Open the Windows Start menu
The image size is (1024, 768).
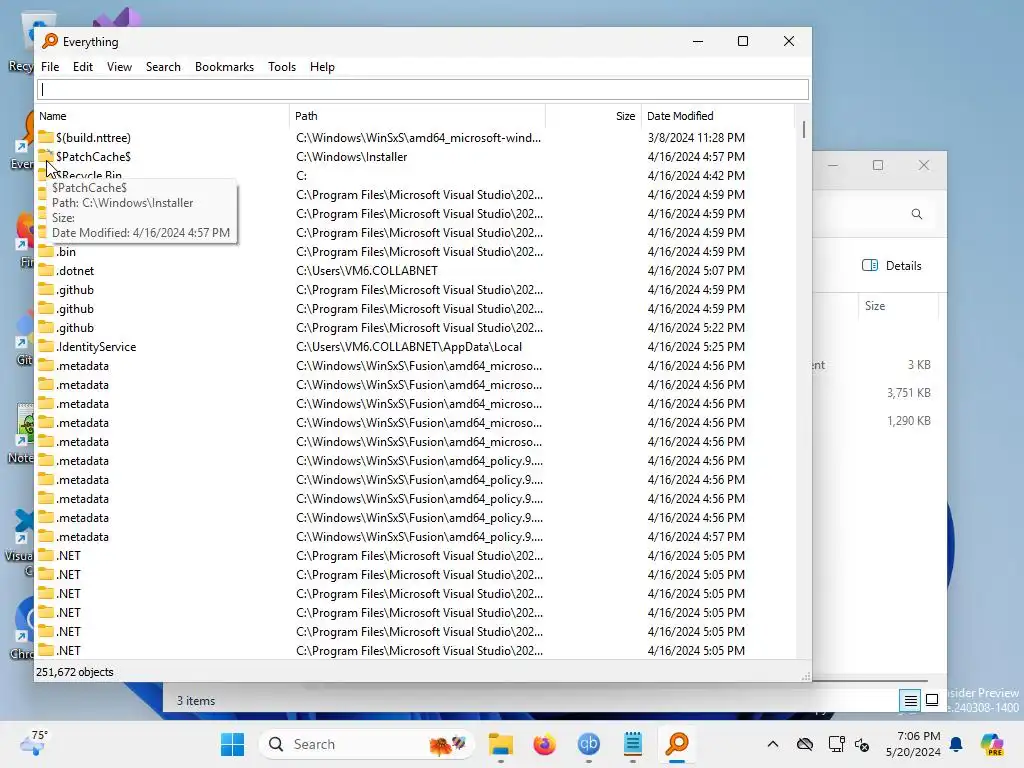coord(232,744)
